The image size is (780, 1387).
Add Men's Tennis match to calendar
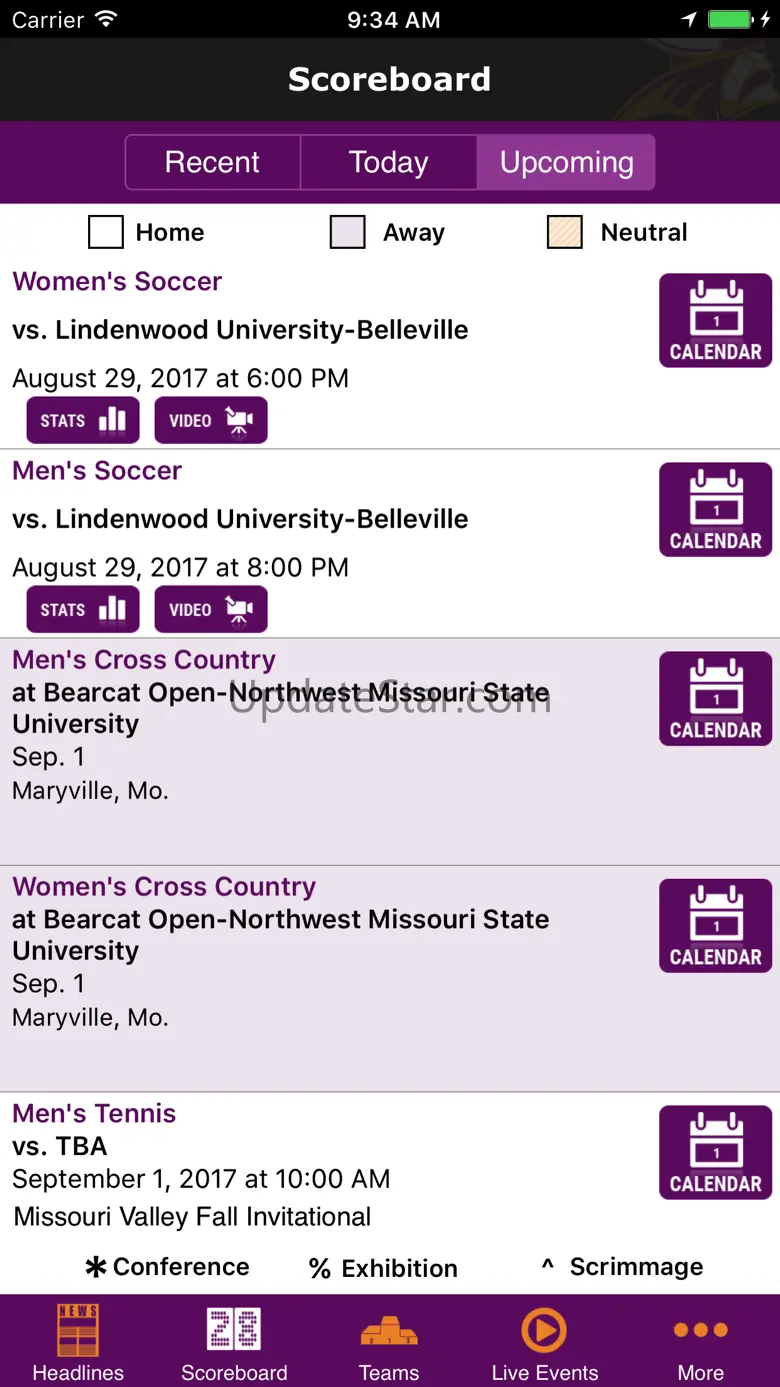click(715, 1152)
